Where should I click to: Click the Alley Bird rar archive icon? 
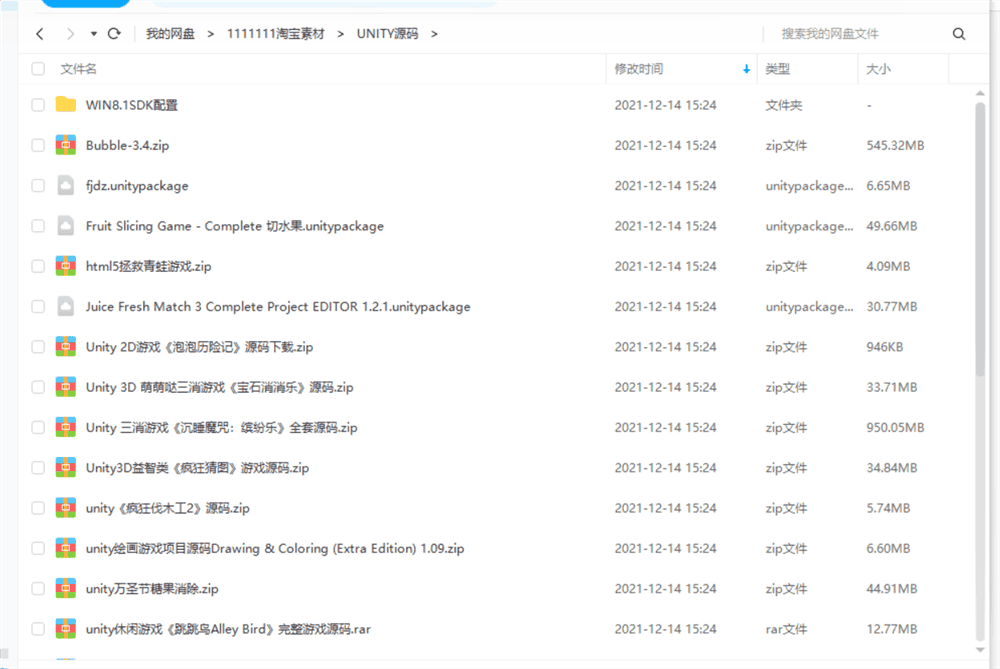pyautogui.click(x=66, y=628)
